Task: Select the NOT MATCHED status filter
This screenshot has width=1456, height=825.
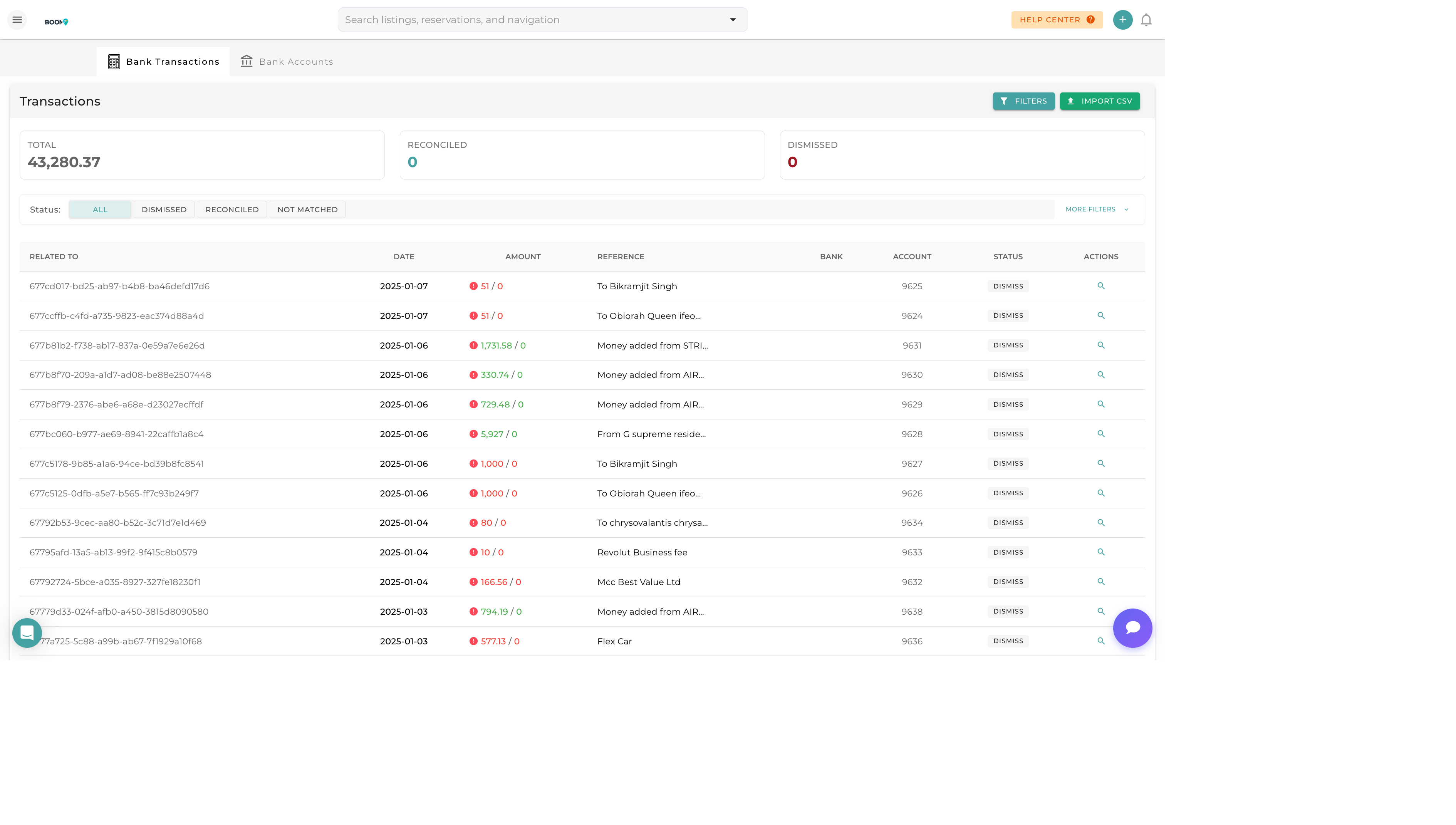Action: (x=307, y=210)
